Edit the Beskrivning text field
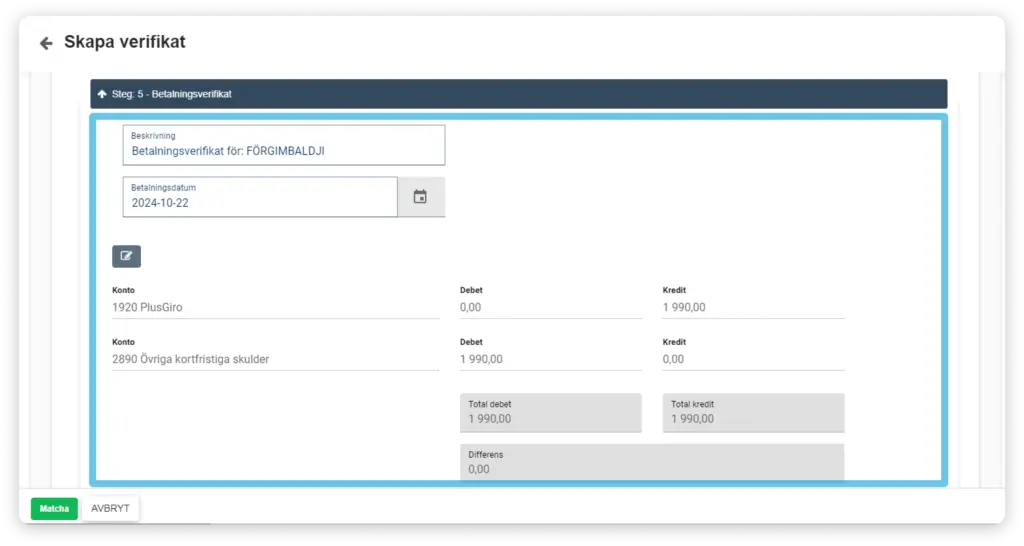Screen dimensions: 1024x546 click(283, 145)
